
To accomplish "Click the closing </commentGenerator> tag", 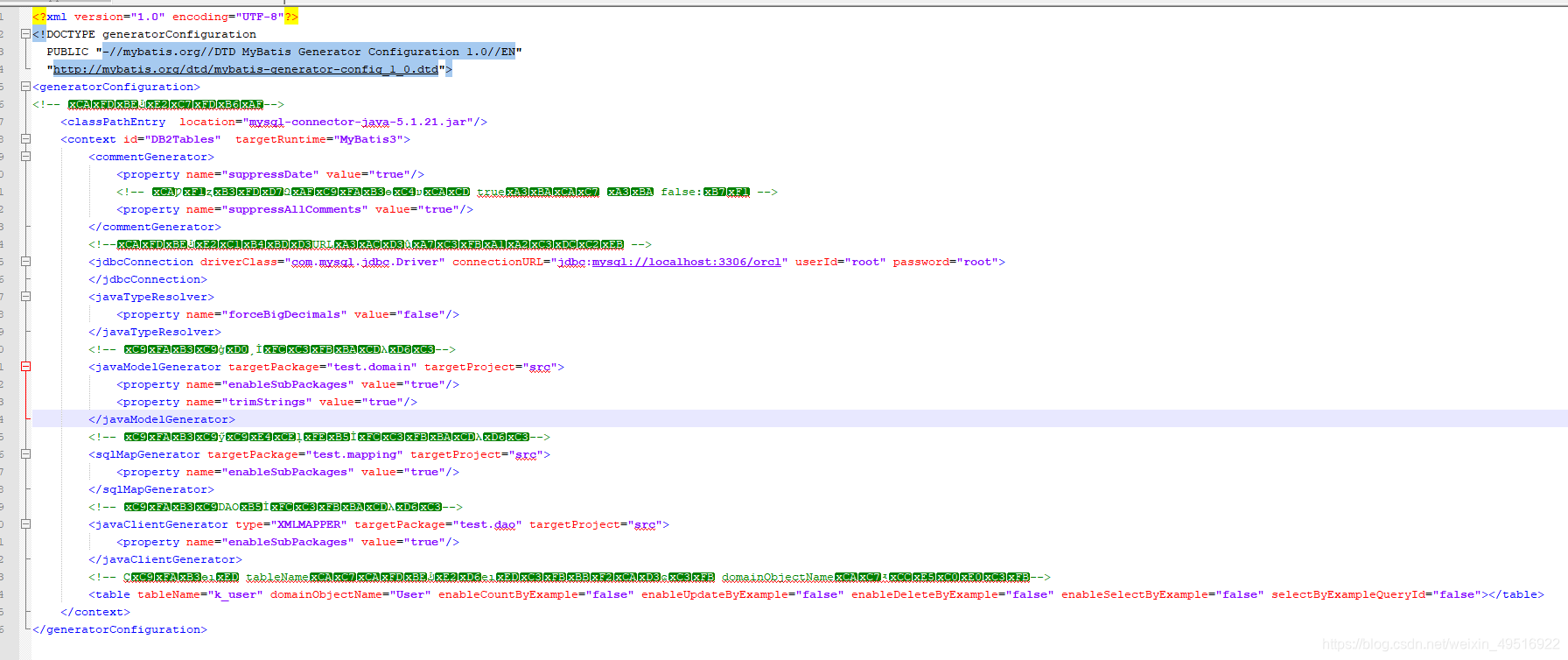I will pos(155,227).
